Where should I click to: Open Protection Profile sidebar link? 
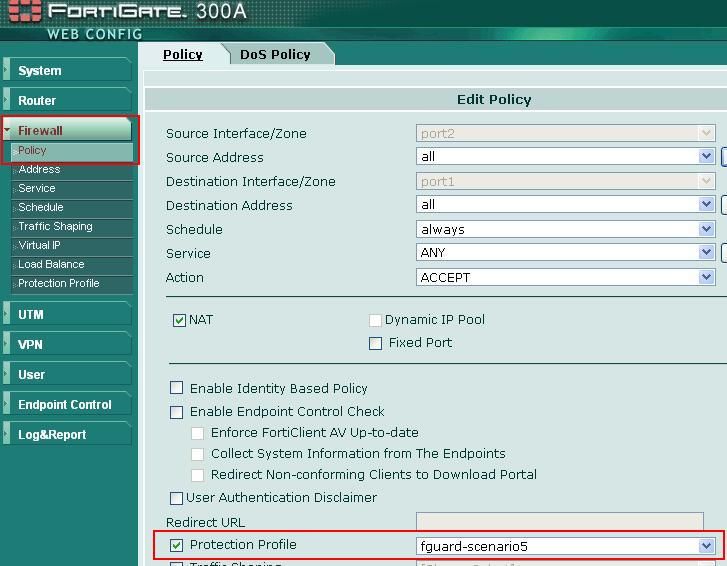coord(58,283)
